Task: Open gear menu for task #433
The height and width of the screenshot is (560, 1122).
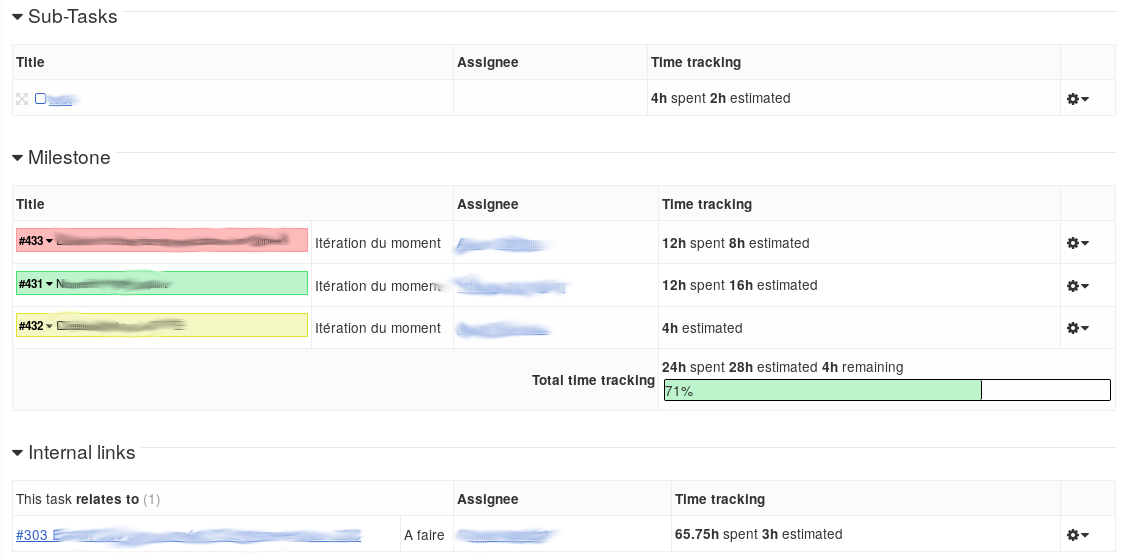Action: pos(1077,243)
